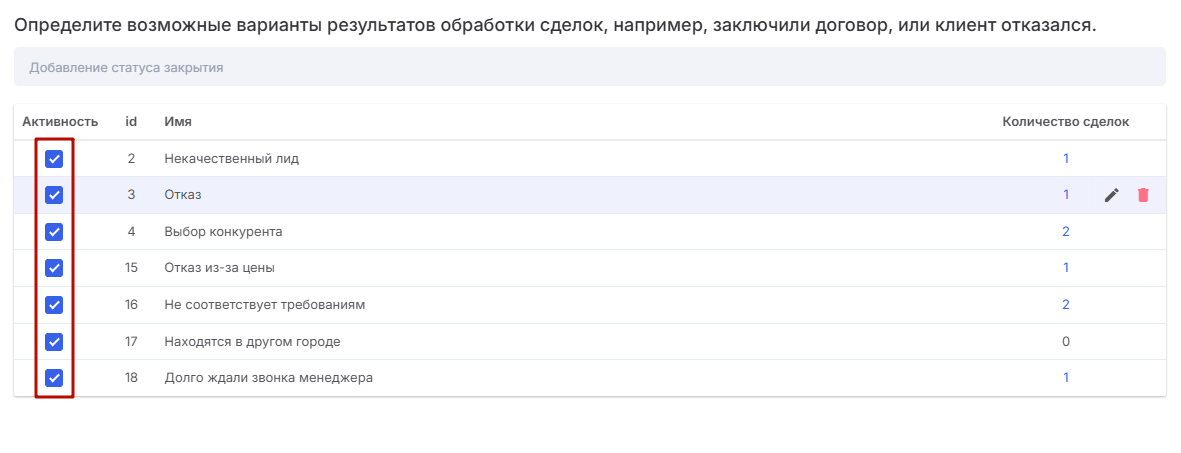The image size is (1181, 453).
Task: Disable the Выбор конкурента status checkbox
Action: 54,232
